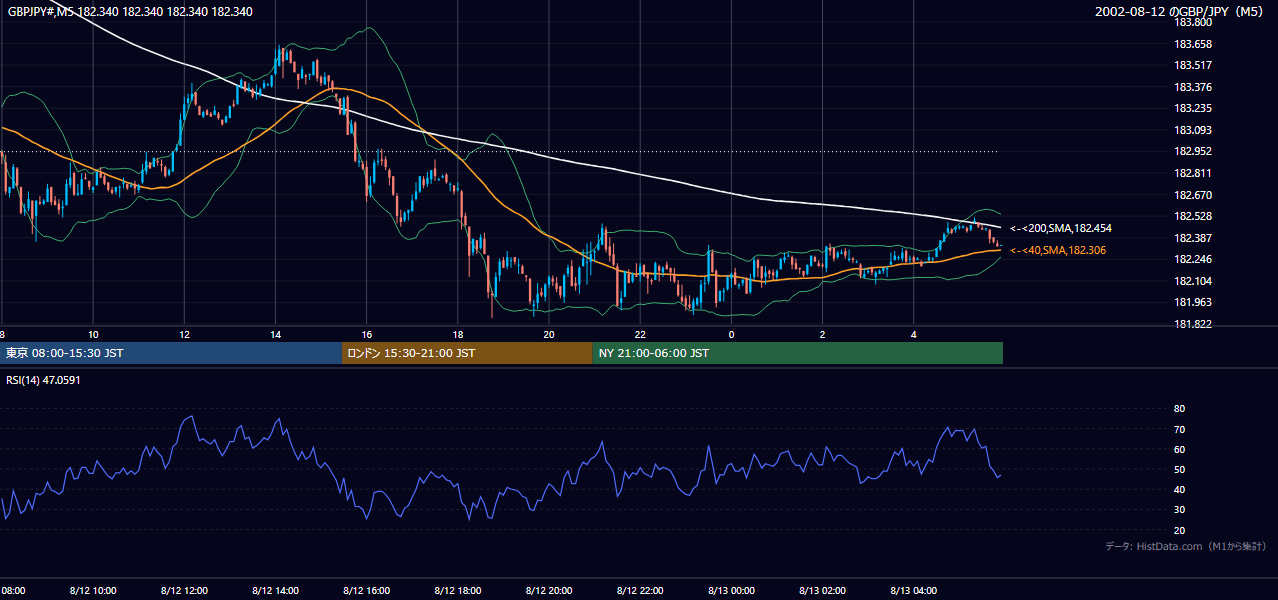Click price axis label 182.104
Screen dimensions: 1278x600
pos(1193,281)
